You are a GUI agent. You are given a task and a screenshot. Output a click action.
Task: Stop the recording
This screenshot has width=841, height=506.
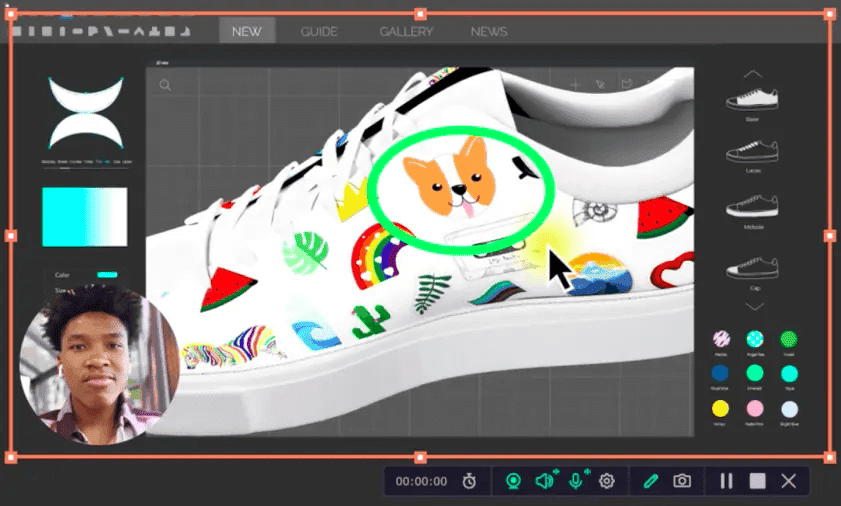757,481
